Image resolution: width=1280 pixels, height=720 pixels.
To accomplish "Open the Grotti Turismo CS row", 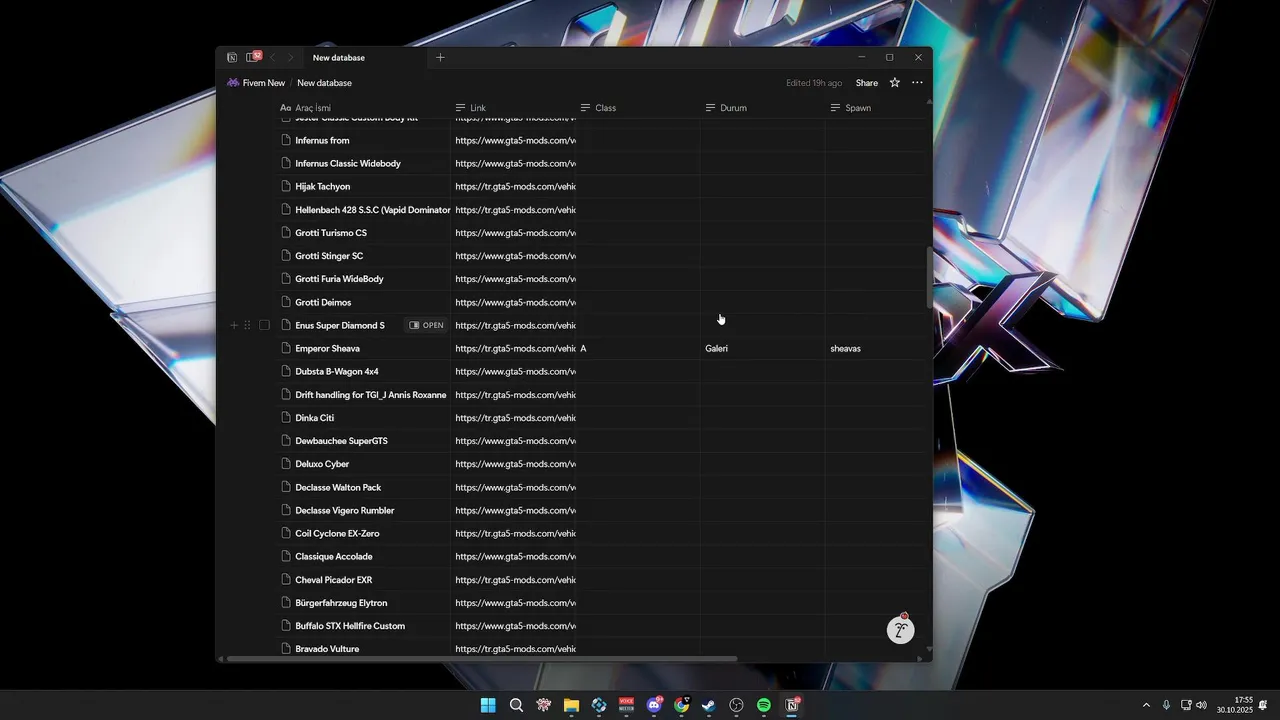I will click(x=331, y=233).
